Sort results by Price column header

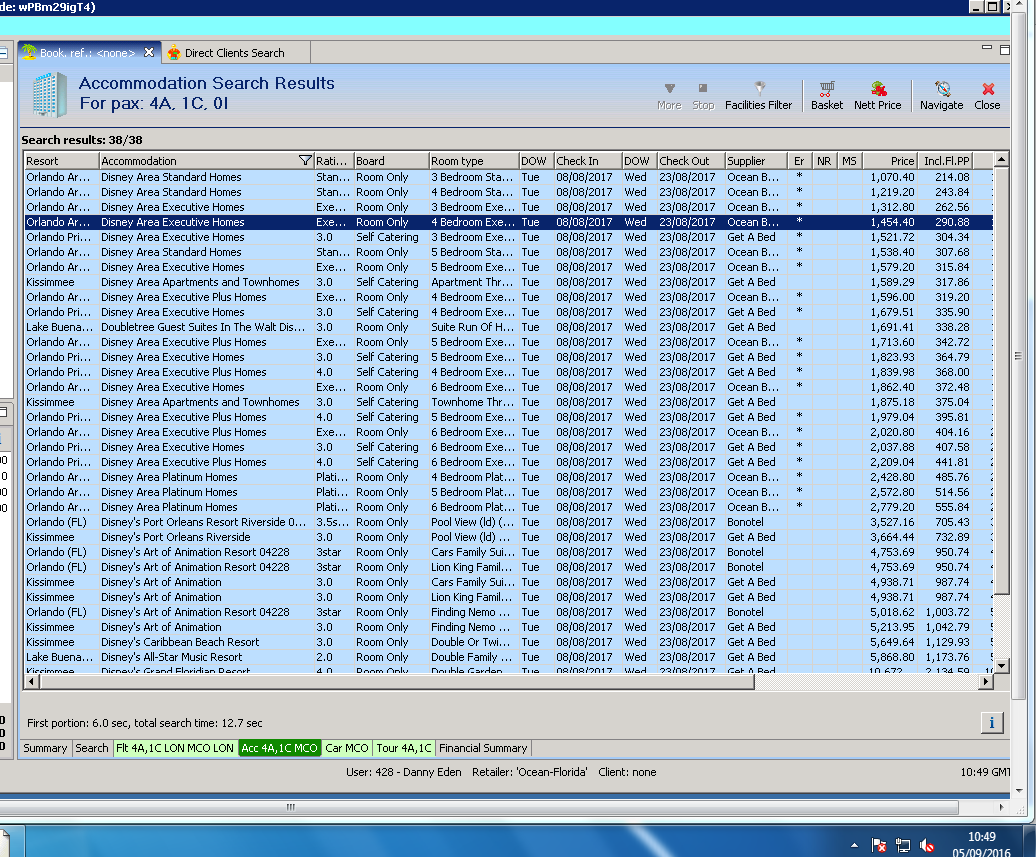tap(890, 161)
